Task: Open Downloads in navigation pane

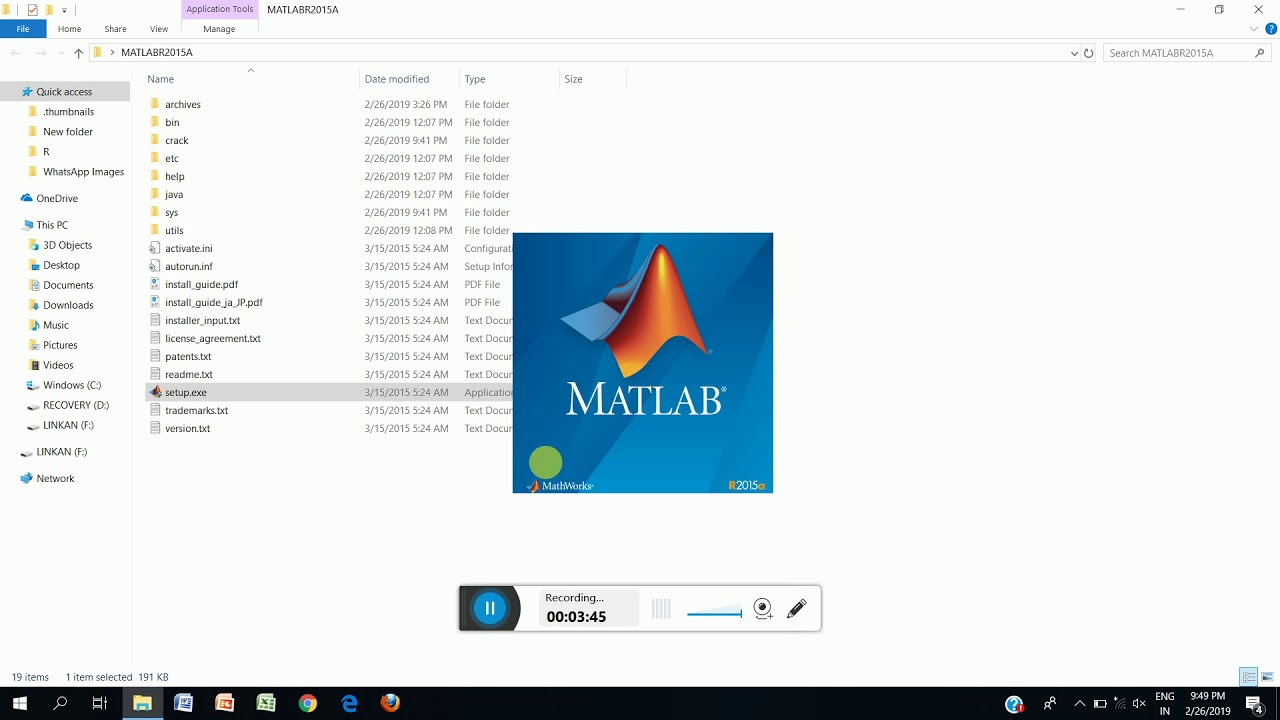Action: (68, 305)
